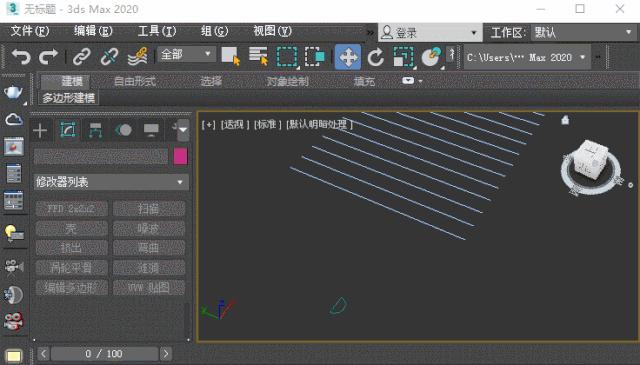Open the C:\Users project path dropdown
640x365 pixels.
(527, 58)
